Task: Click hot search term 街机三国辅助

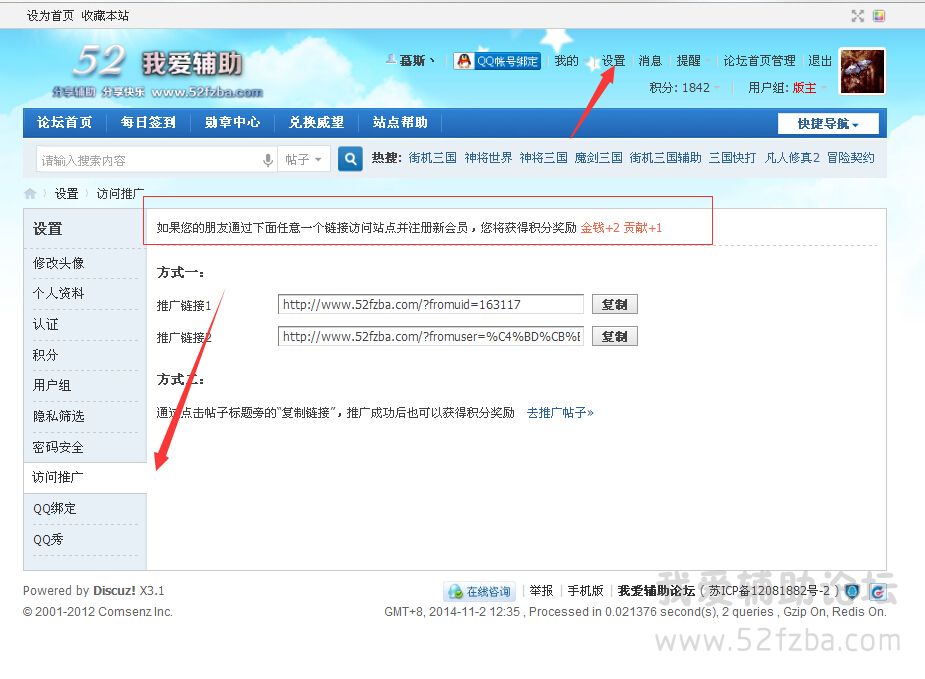Action: (665, 158)
